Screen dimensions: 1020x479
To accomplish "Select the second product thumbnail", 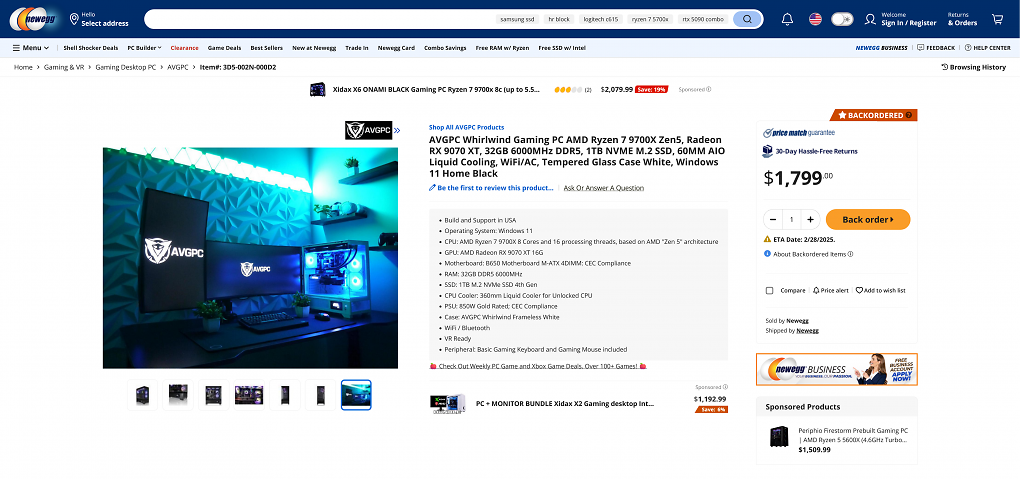I will (178, 395).
